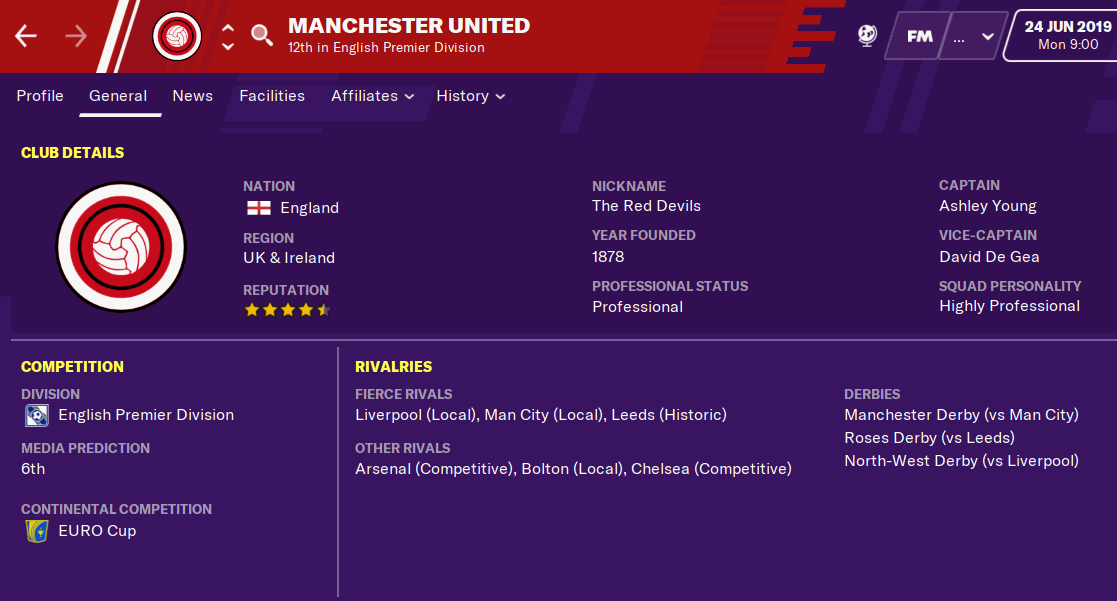
Task: Click the EURO Cup trophy icon
Action: point(36,531)
